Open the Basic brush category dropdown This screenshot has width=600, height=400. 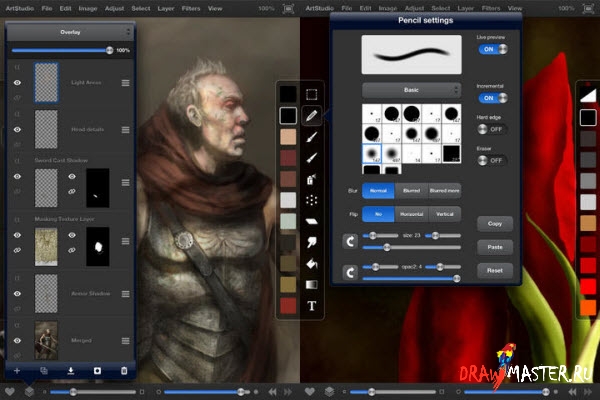pyautogui.click(x=411, y=89)
